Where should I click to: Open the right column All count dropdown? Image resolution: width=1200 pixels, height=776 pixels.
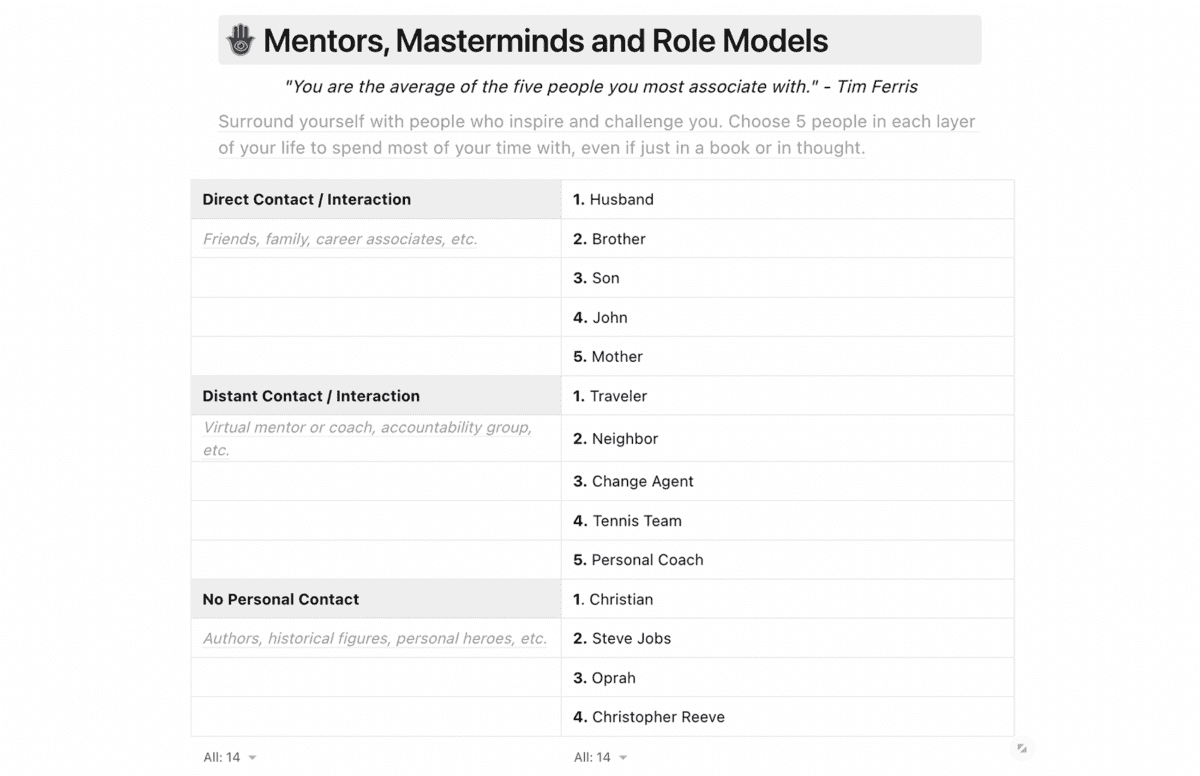click(x=600, y=757)
